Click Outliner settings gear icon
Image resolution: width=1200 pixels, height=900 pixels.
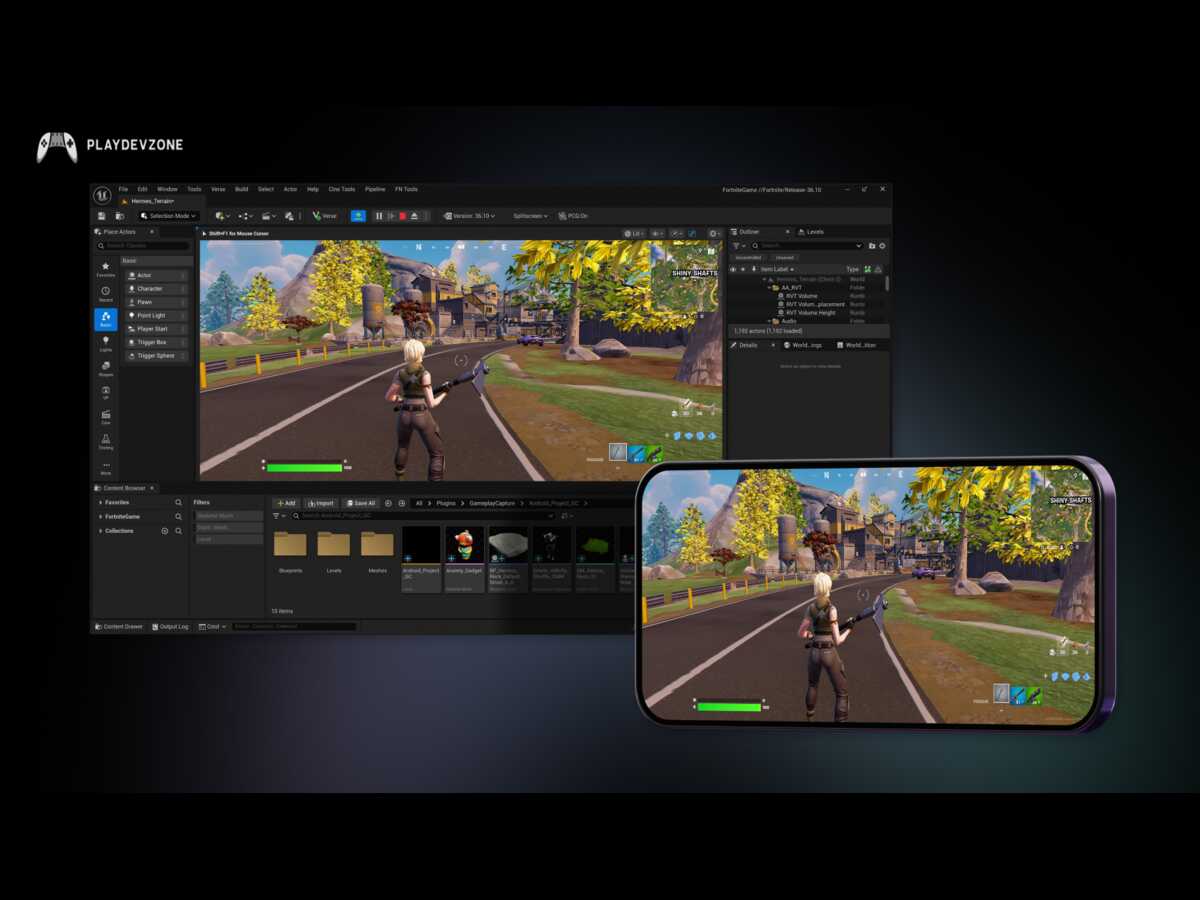882,245
